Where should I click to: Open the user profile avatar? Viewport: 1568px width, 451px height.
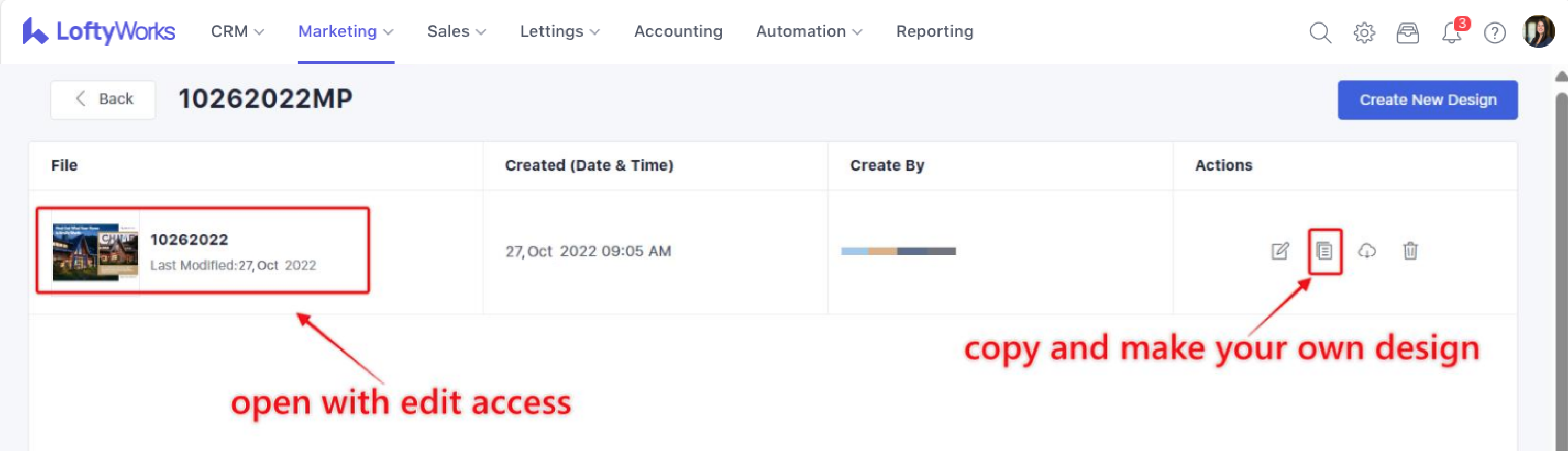pos(1538,31)
